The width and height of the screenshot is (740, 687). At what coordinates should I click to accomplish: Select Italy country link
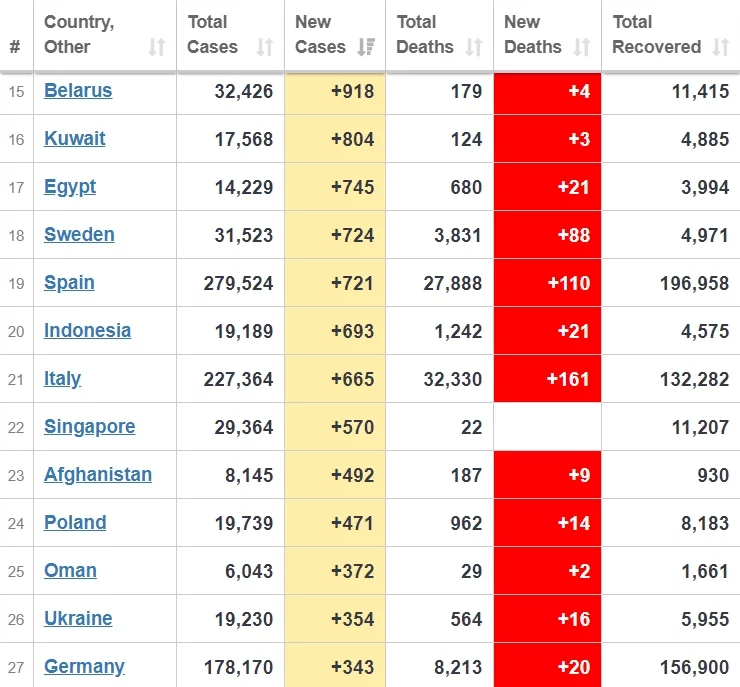click(x=62, y=379)
